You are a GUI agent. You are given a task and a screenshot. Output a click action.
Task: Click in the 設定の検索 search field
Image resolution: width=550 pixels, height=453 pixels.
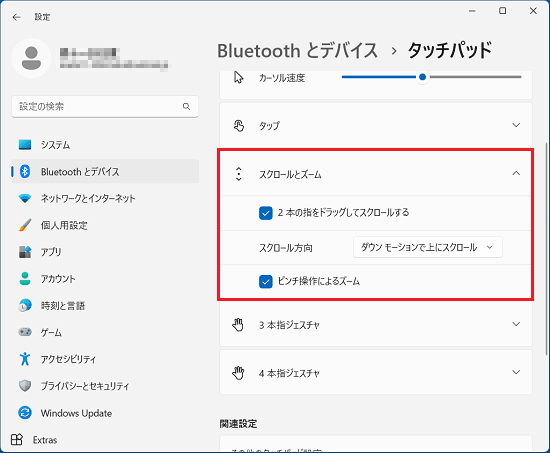pyautogui.click(x=105, y=106)
